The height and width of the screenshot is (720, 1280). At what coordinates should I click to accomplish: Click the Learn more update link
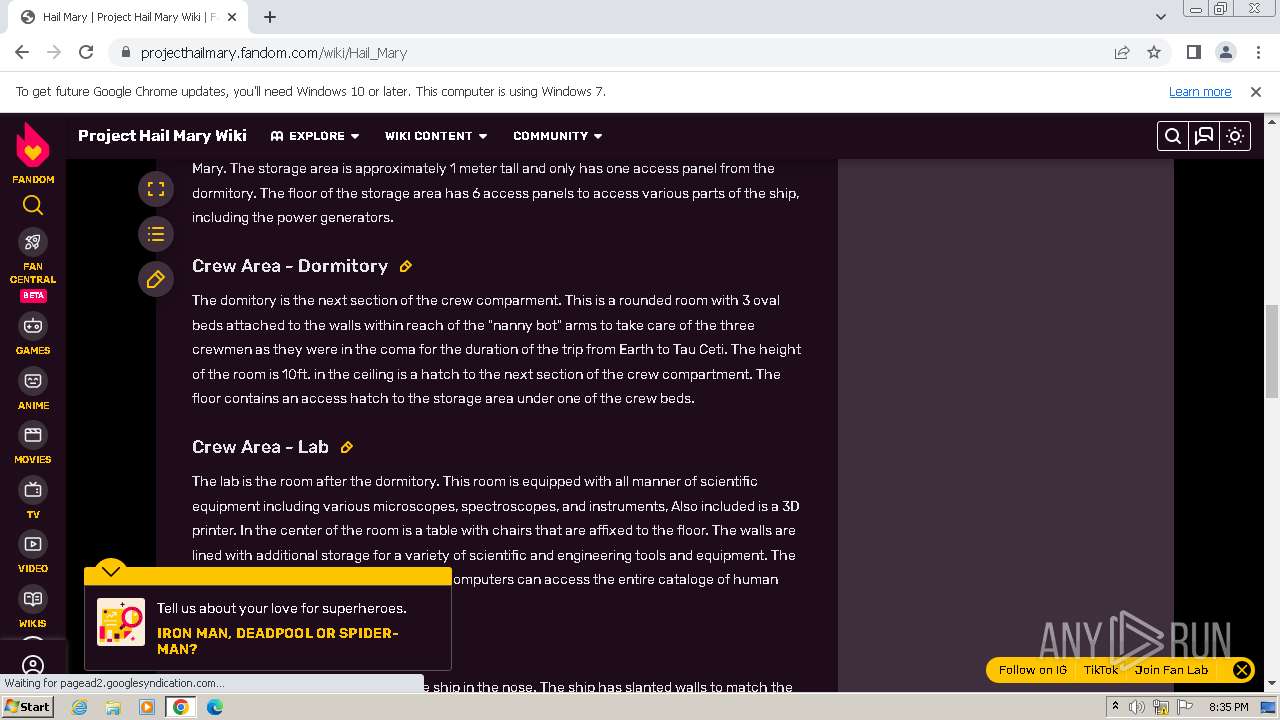pos(1200,91)
